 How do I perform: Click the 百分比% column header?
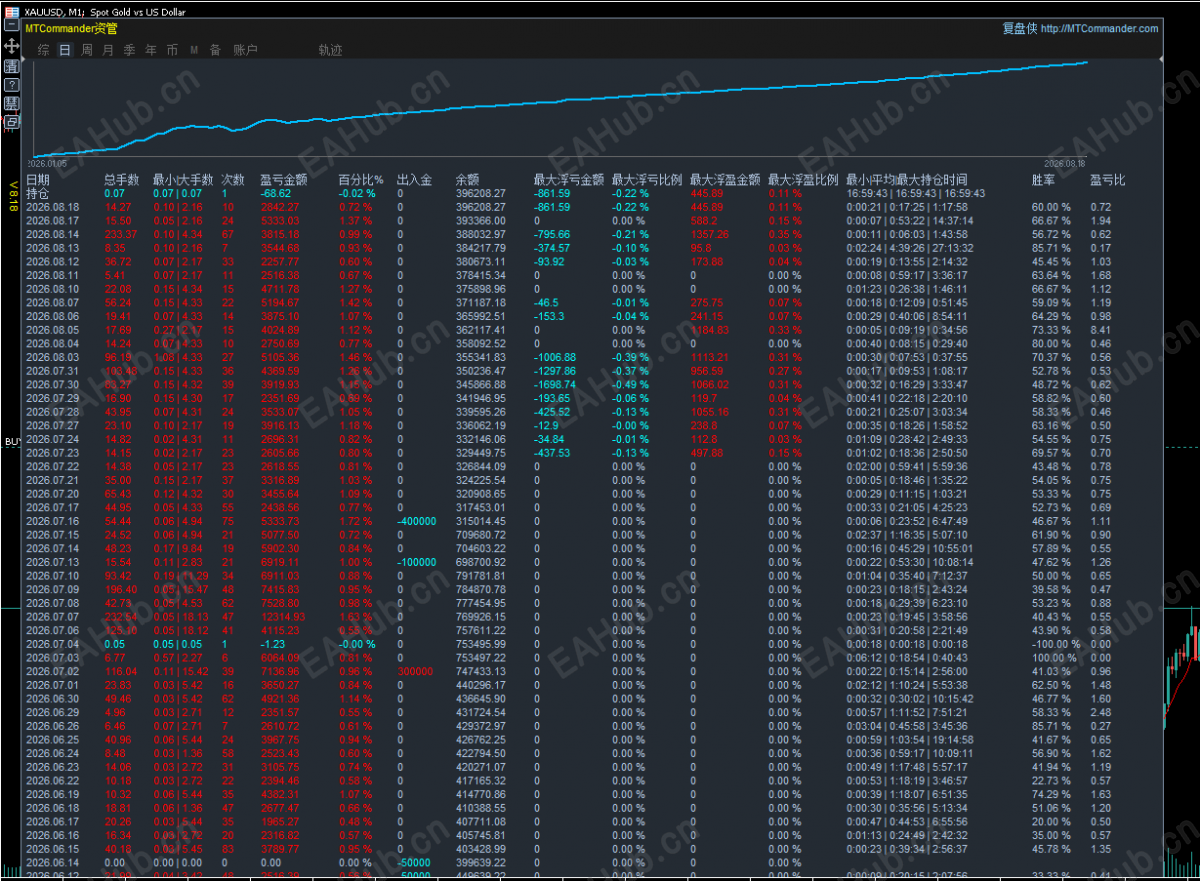pyautogui.click(x=361, y=180)
